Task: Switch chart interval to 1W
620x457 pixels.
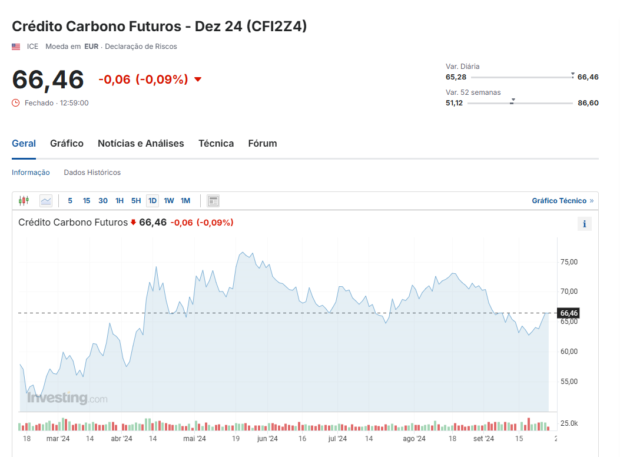Action: (x=169, y=201)
